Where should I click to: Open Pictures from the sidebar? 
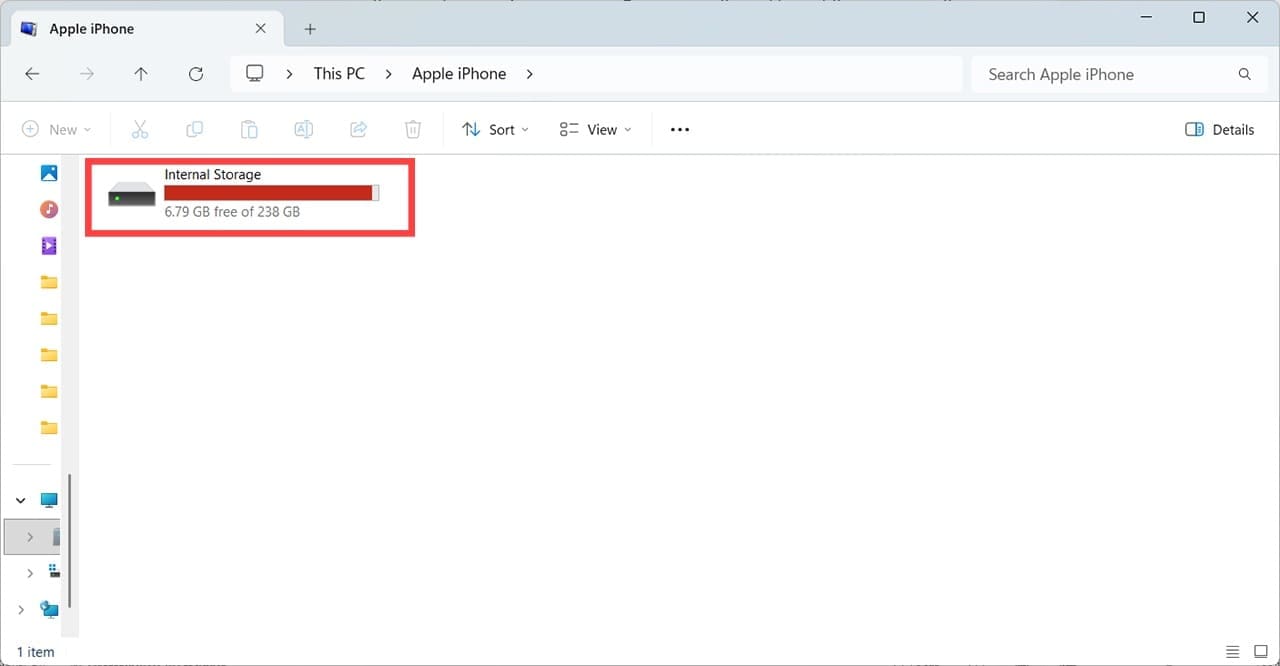[x=49, y=173]
